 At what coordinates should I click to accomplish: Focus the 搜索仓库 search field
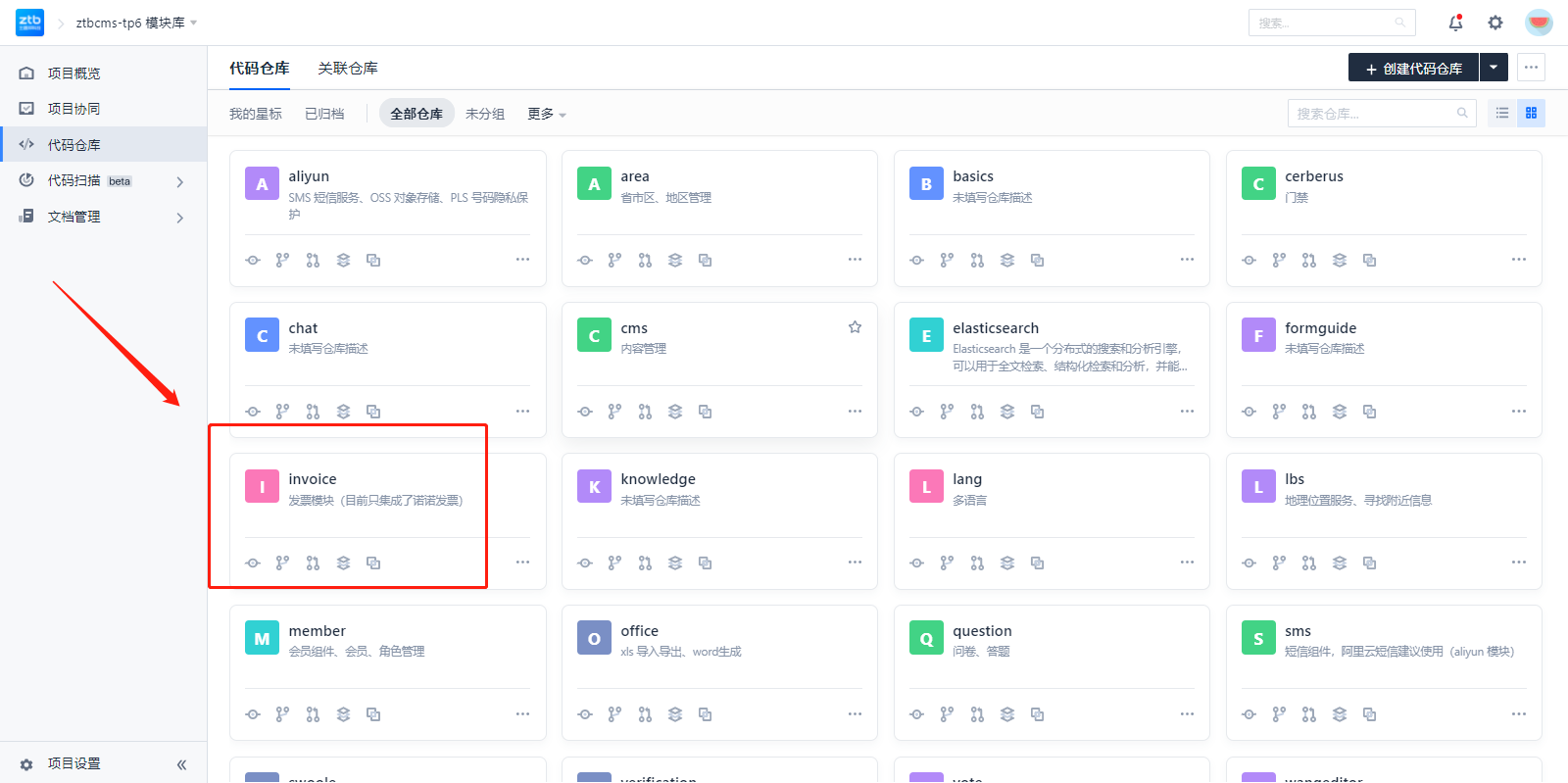click(1382, 114)
